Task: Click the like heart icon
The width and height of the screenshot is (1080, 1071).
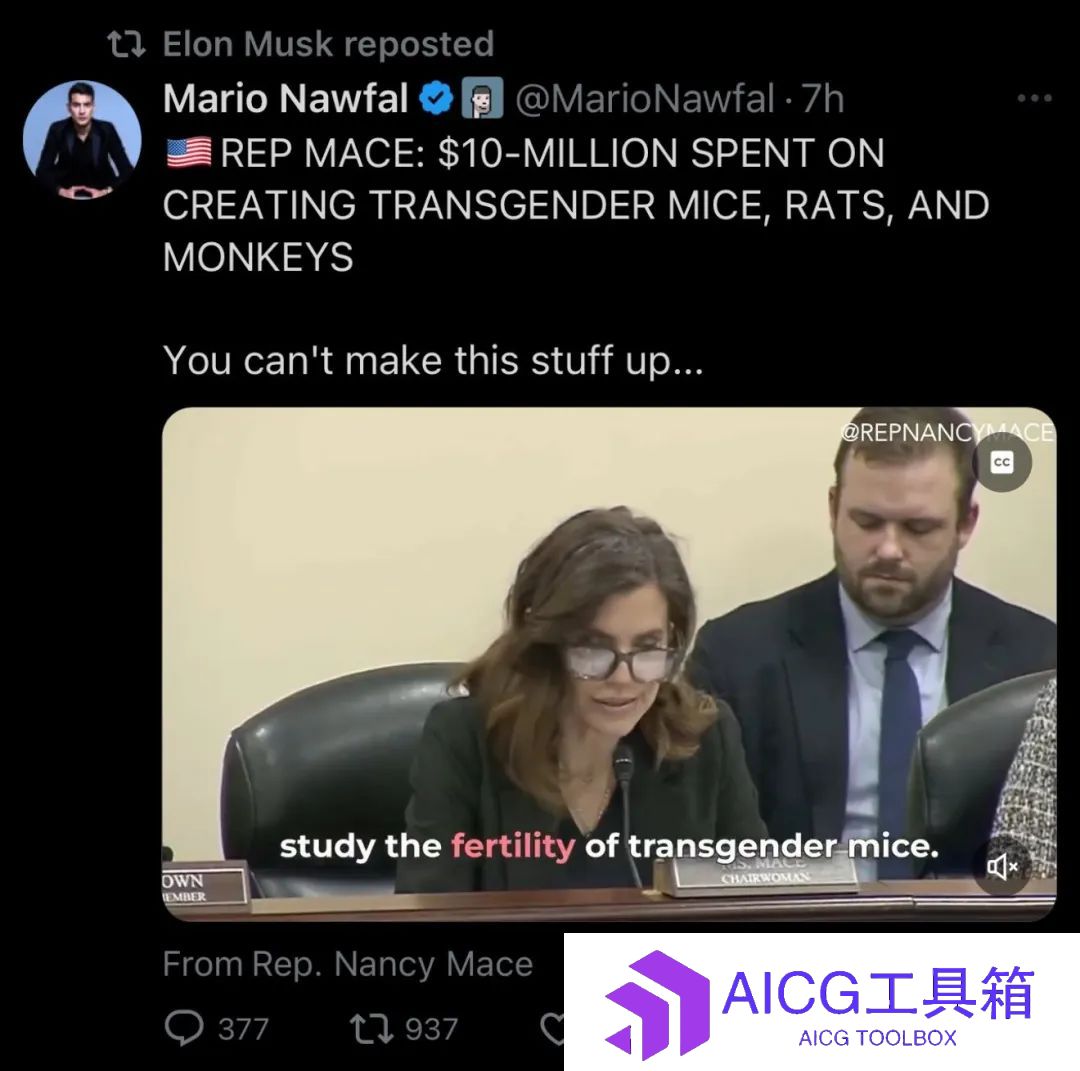Action: click(552, 1028)
